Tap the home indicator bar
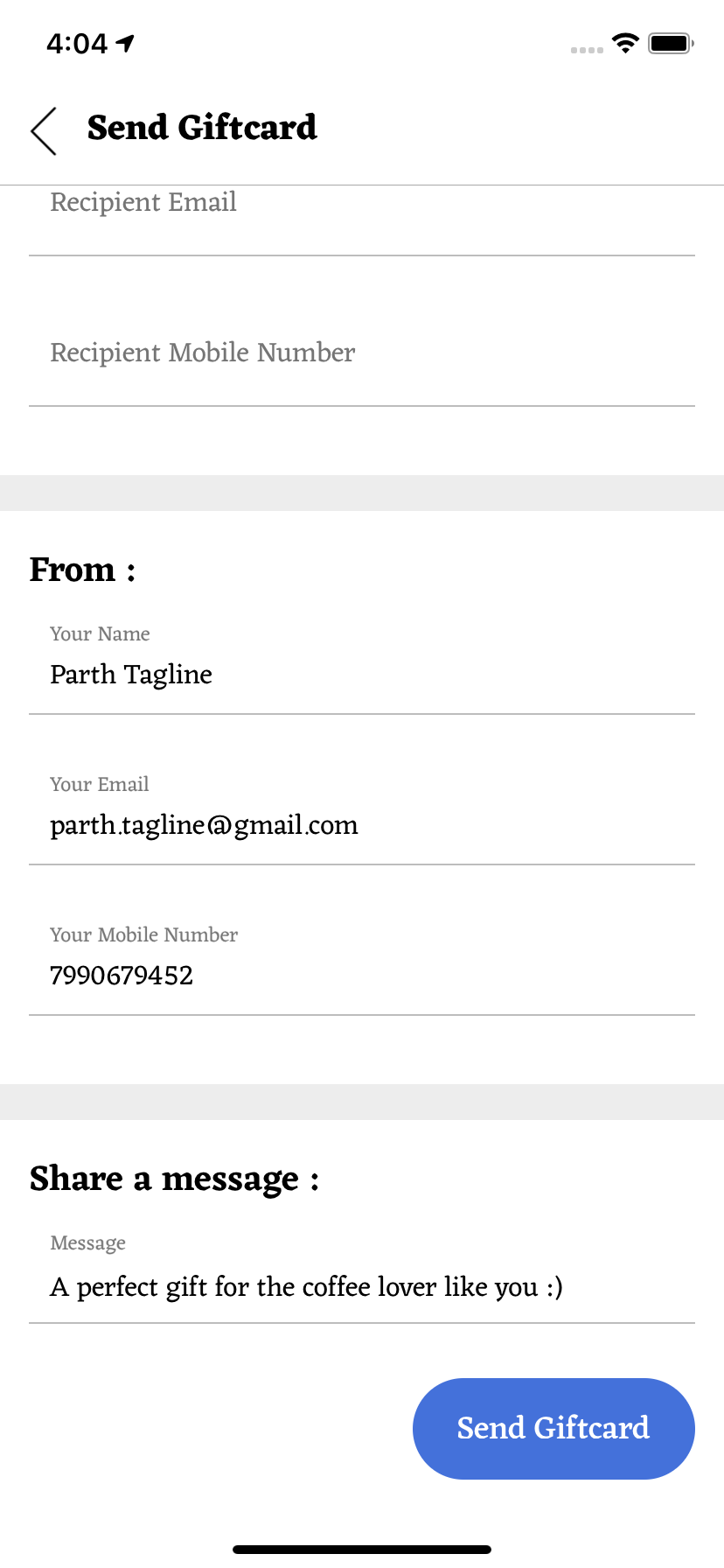The image size is (724, 1568). (362, 1550)
